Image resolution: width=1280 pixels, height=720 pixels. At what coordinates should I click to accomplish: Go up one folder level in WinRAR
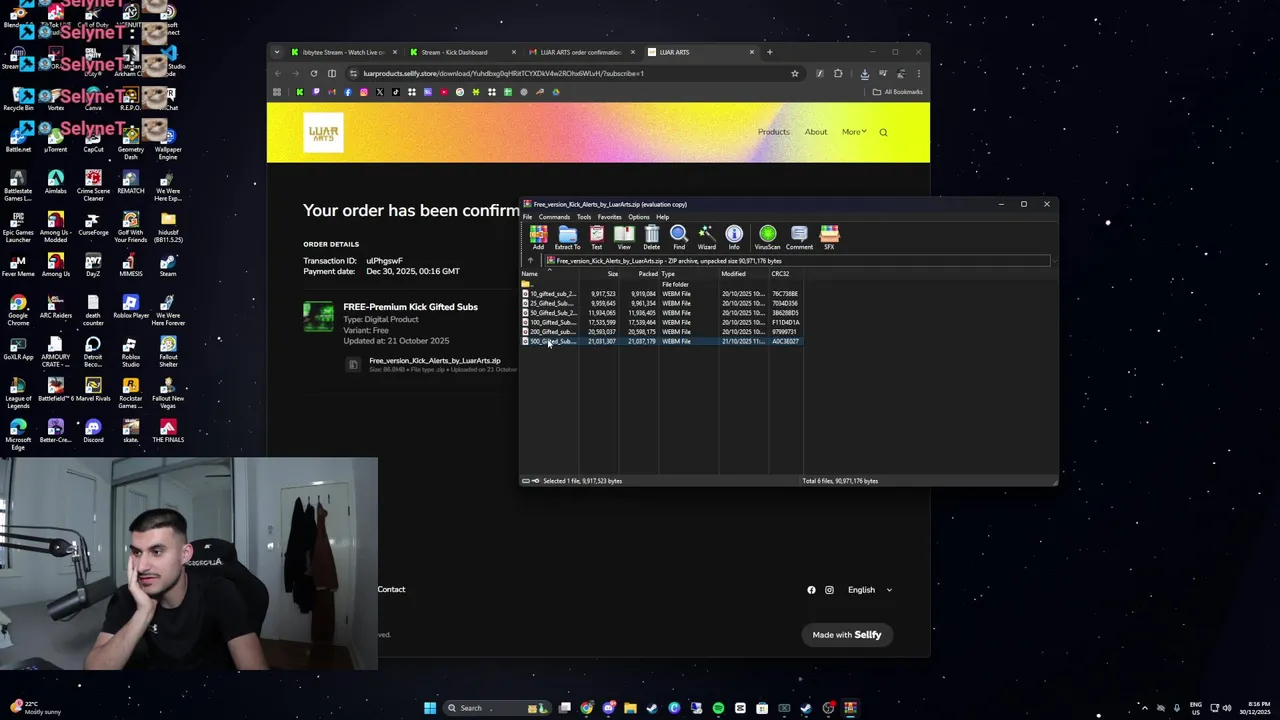(530, 261)
